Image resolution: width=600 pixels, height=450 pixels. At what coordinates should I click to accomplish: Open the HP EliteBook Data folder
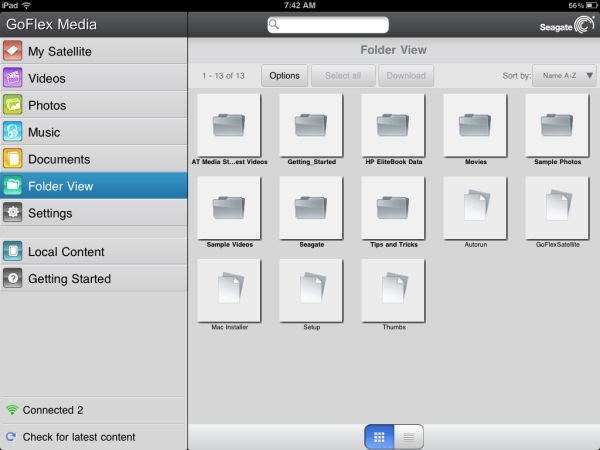(393, 125)
